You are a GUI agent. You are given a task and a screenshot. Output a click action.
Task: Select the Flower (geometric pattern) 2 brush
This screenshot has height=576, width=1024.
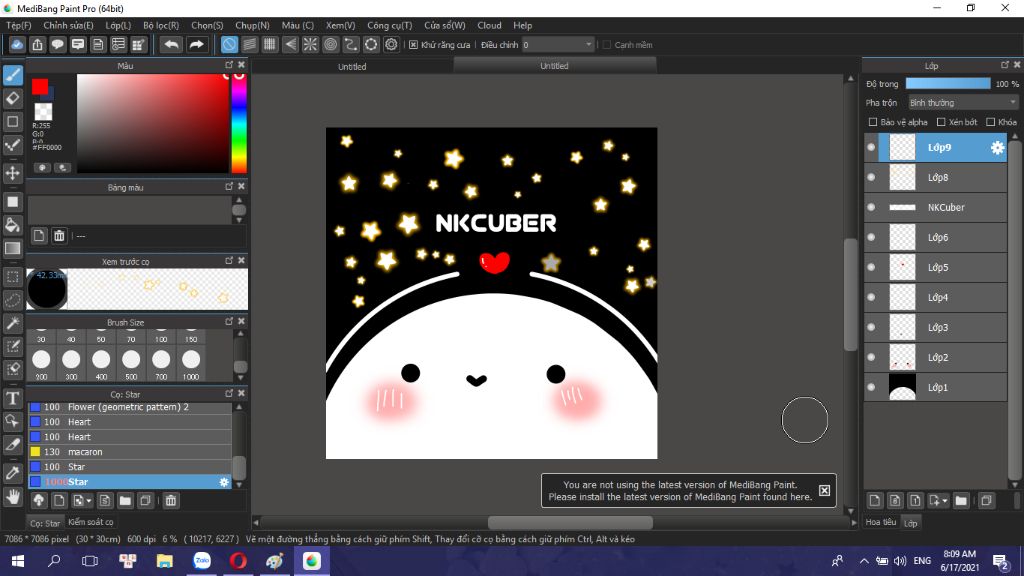(130, 407)
